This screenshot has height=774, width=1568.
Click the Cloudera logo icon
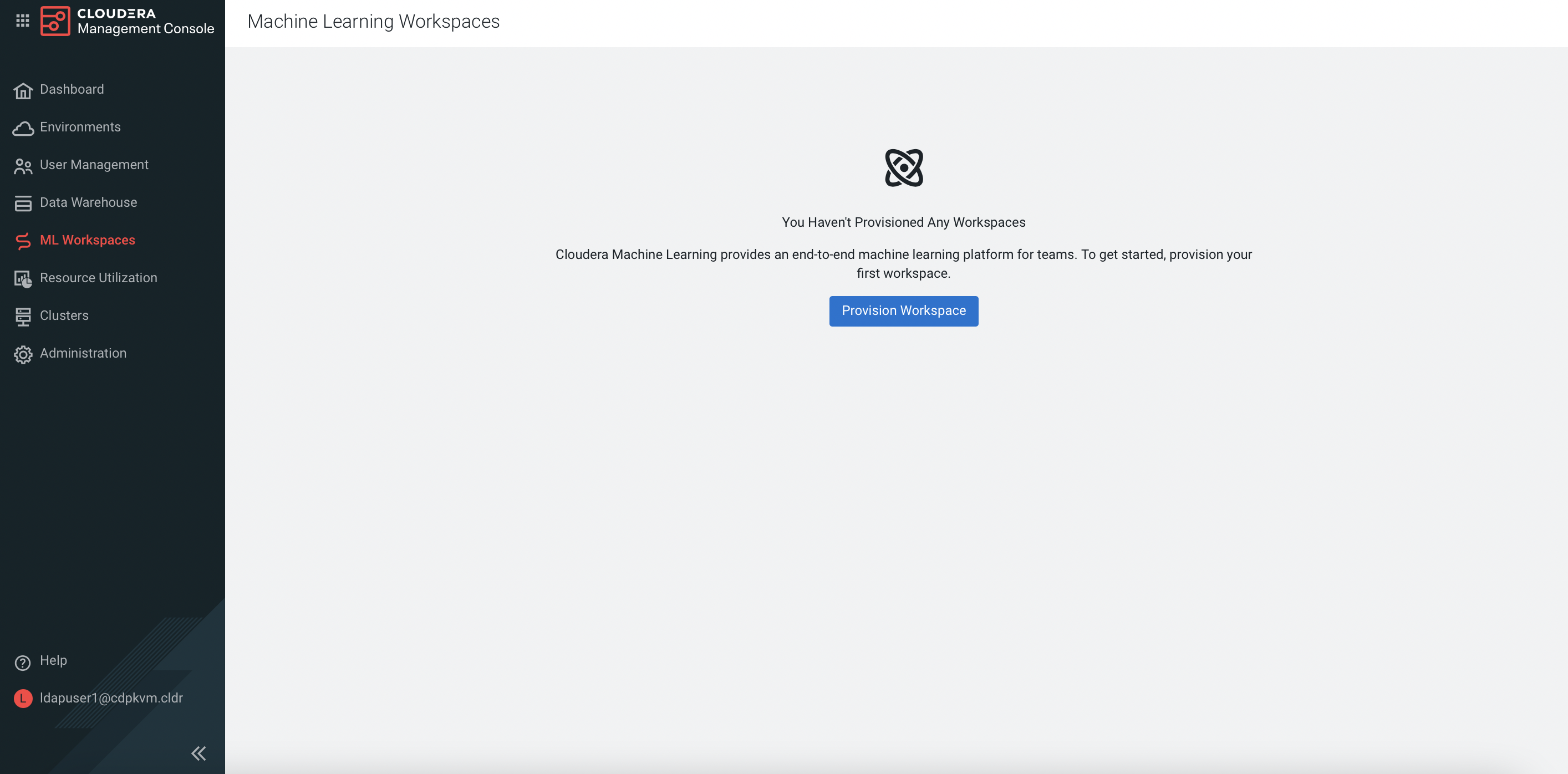tap(55, 21)
